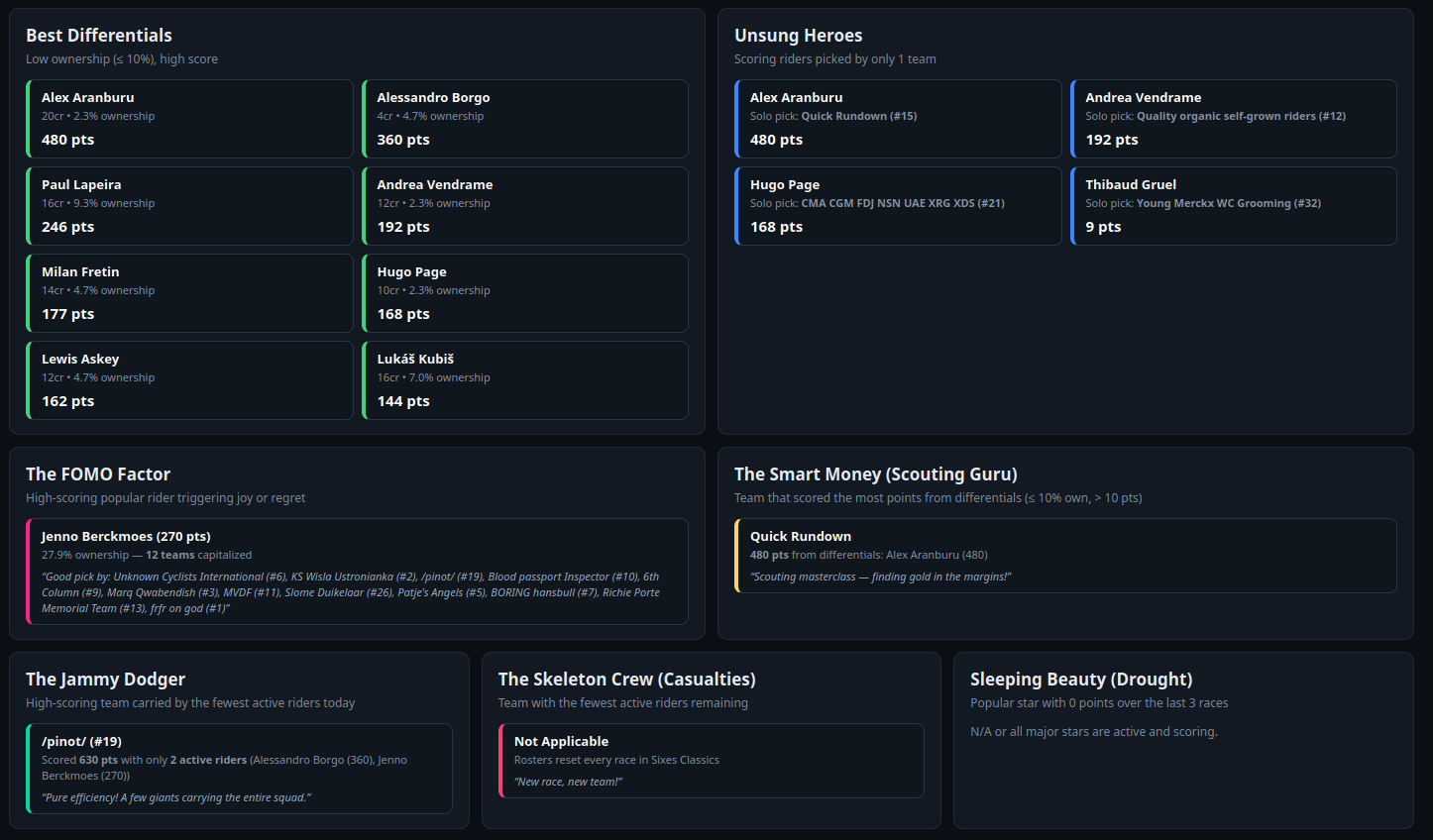Select Andrea Vendrame 12cr differential card
Image resolution: width=1433 pixels, height=840 pixels.
tap(525, 206)
